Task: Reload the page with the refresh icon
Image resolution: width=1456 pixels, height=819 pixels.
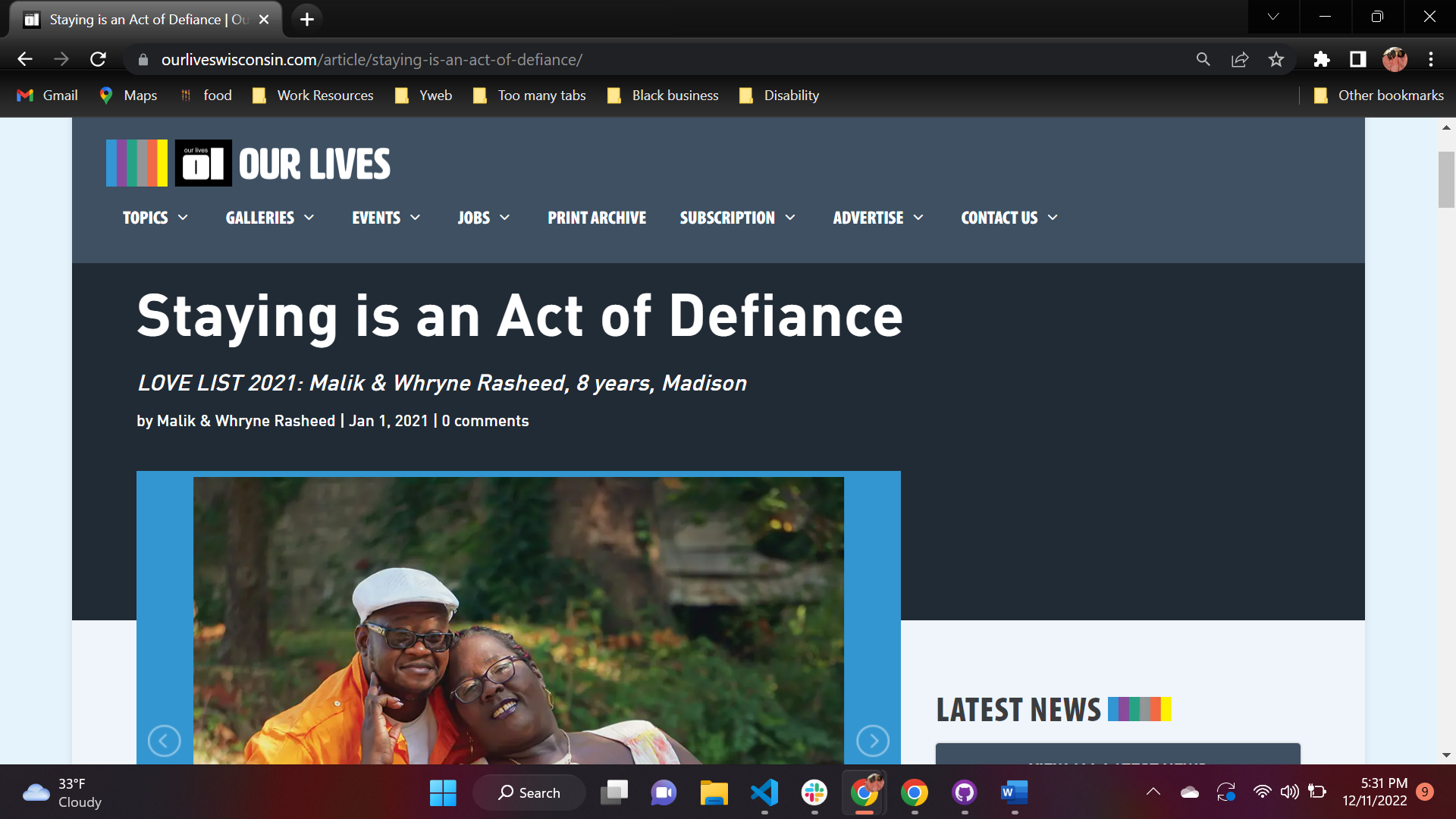Action: click(x=98, y=59)
